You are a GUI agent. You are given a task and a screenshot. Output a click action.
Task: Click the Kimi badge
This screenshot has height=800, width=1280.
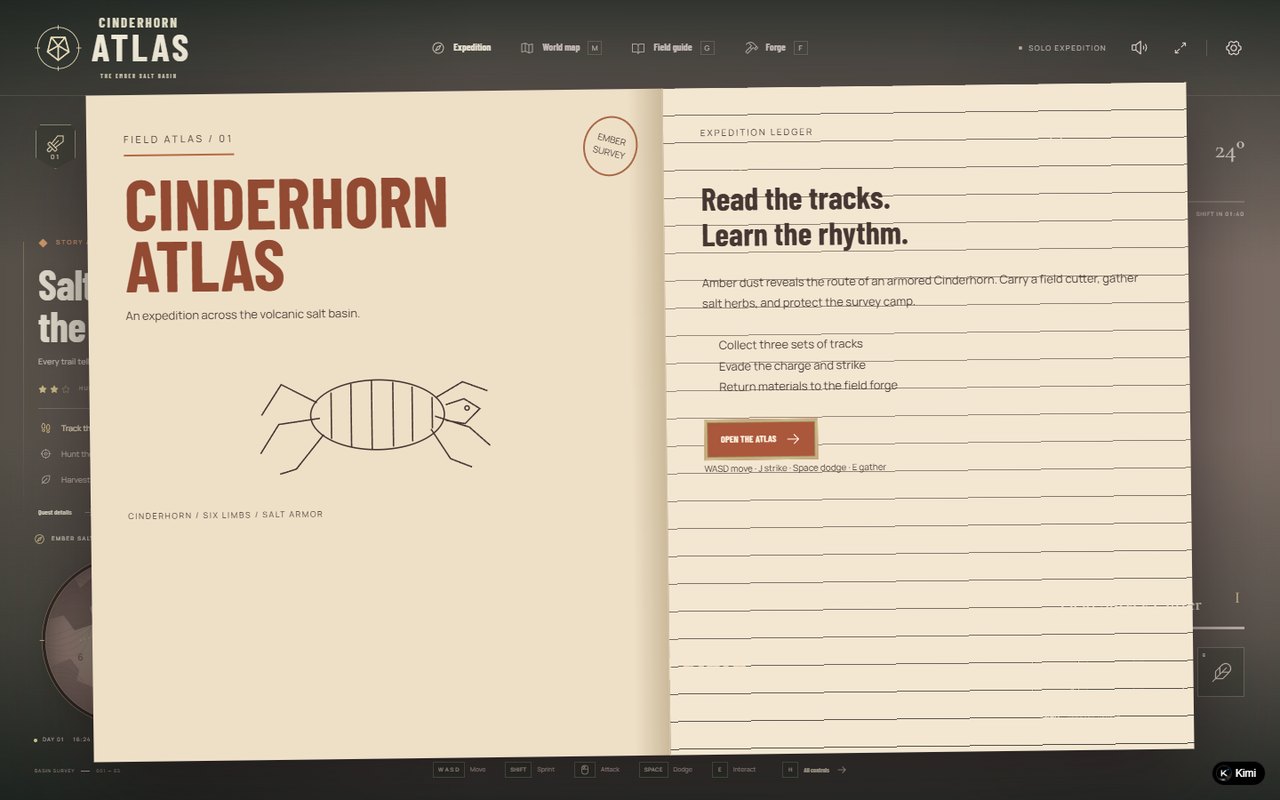[1238, 773]
